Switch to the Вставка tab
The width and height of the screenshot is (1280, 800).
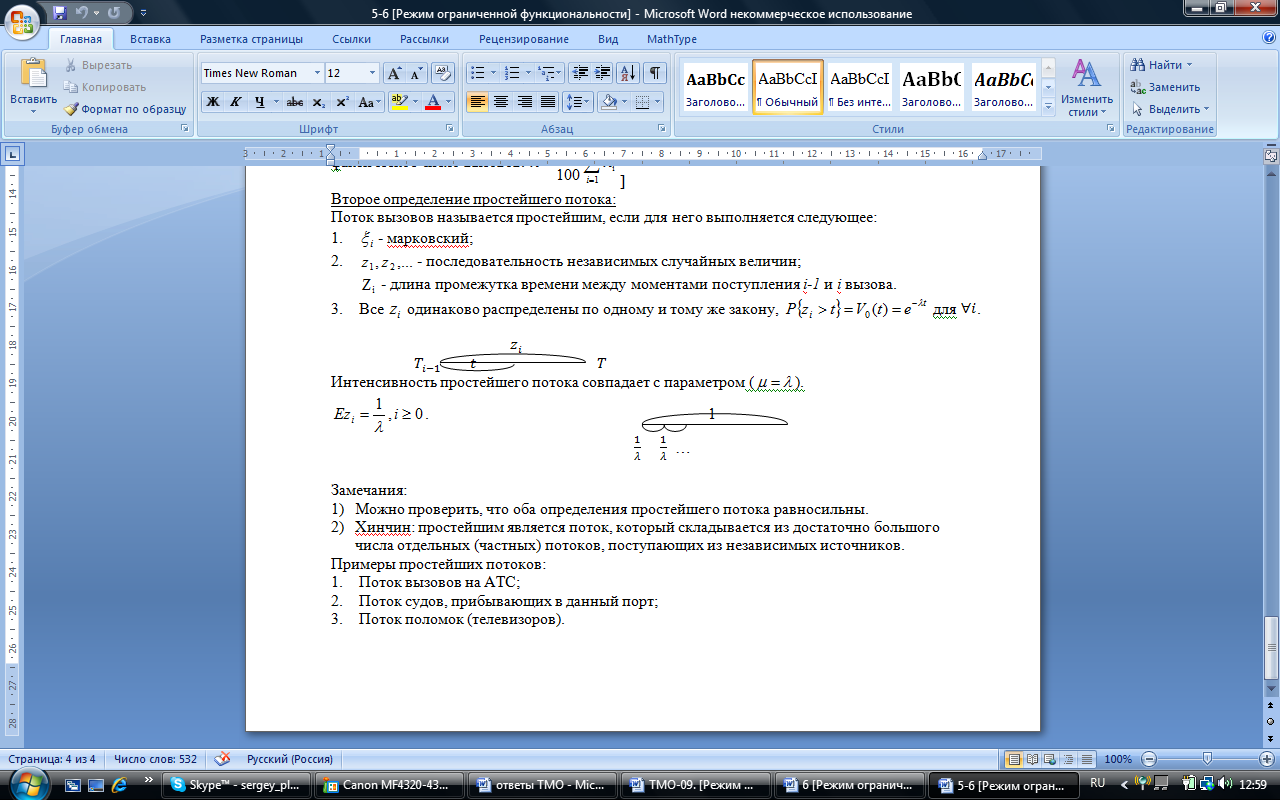[x=150, y=39]
